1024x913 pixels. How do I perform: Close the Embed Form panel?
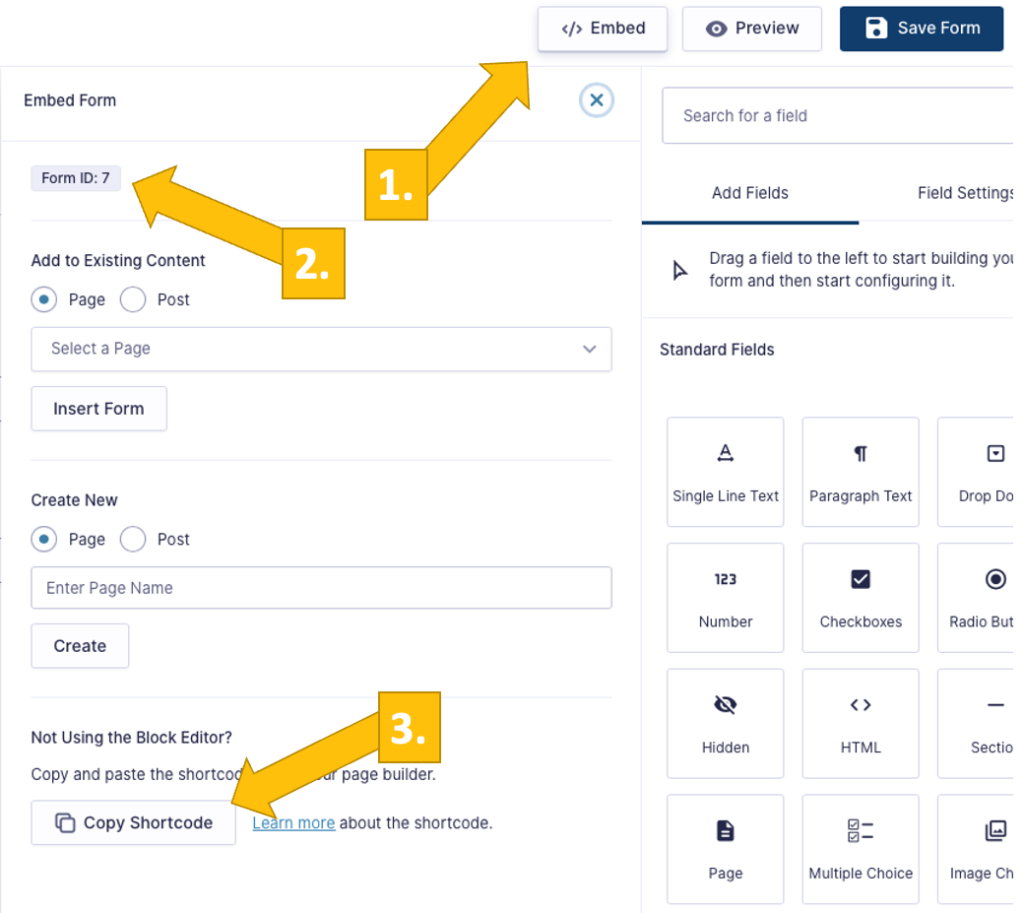point(597,100)
